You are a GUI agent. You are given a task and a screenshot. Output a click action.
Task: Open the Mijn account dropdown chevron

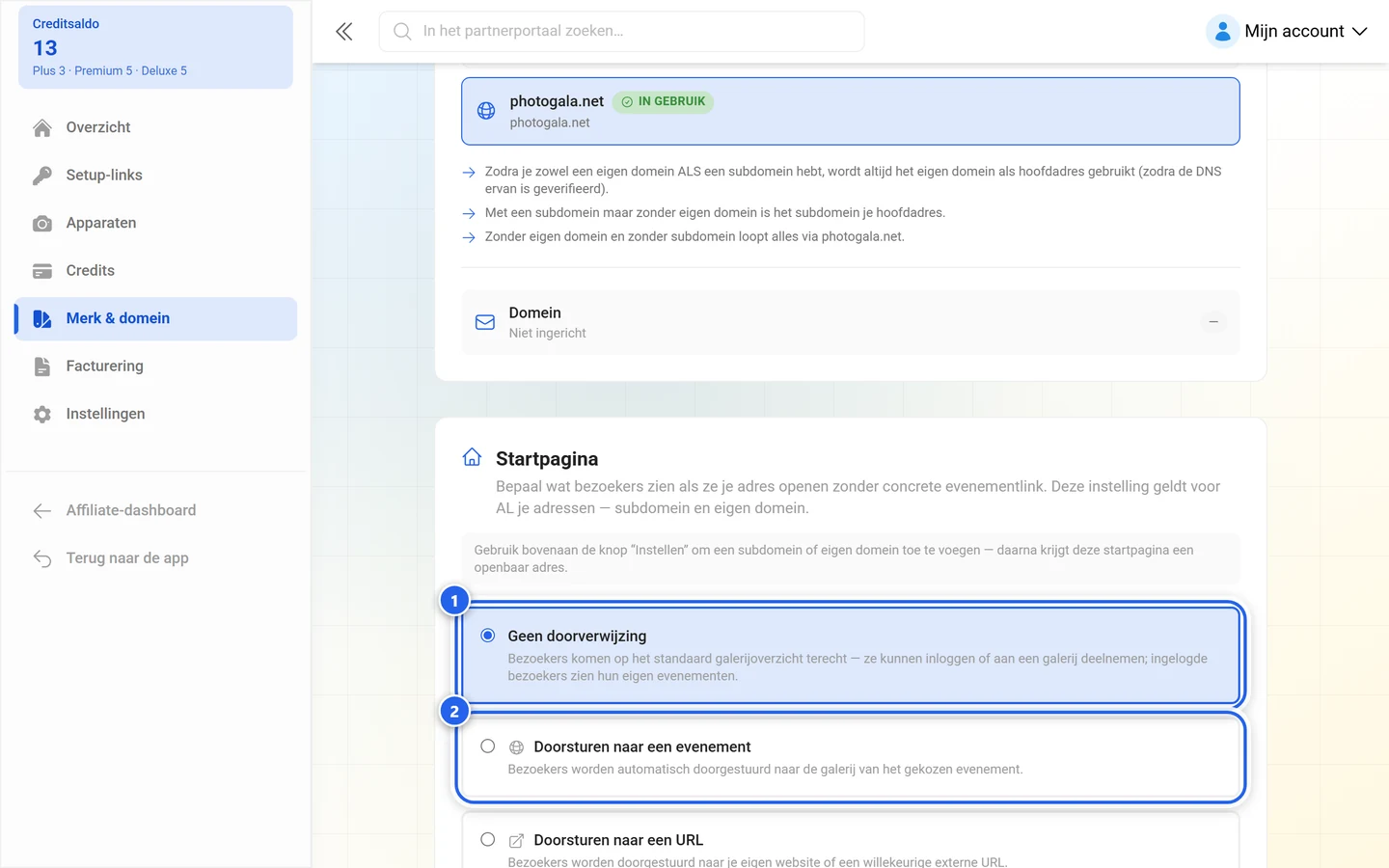(x=1360, y=32)
